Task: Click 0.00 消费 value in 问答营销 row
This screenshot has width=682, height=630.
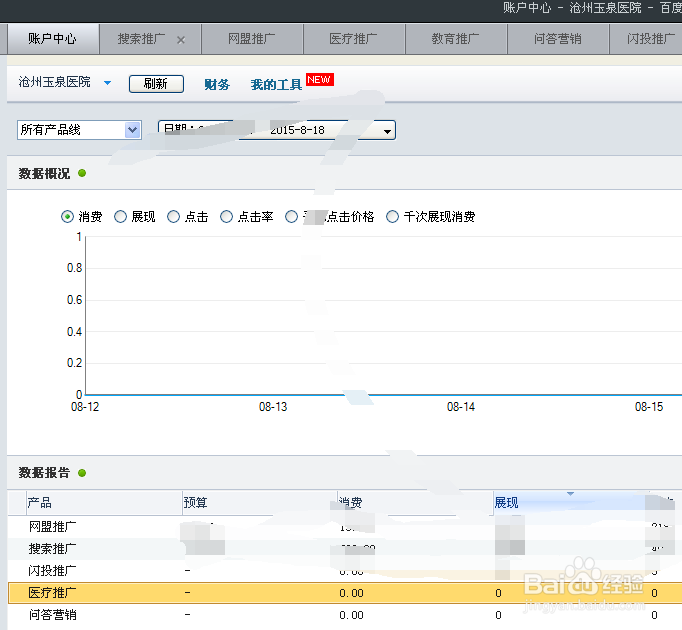Action: (x=351, y=615)
